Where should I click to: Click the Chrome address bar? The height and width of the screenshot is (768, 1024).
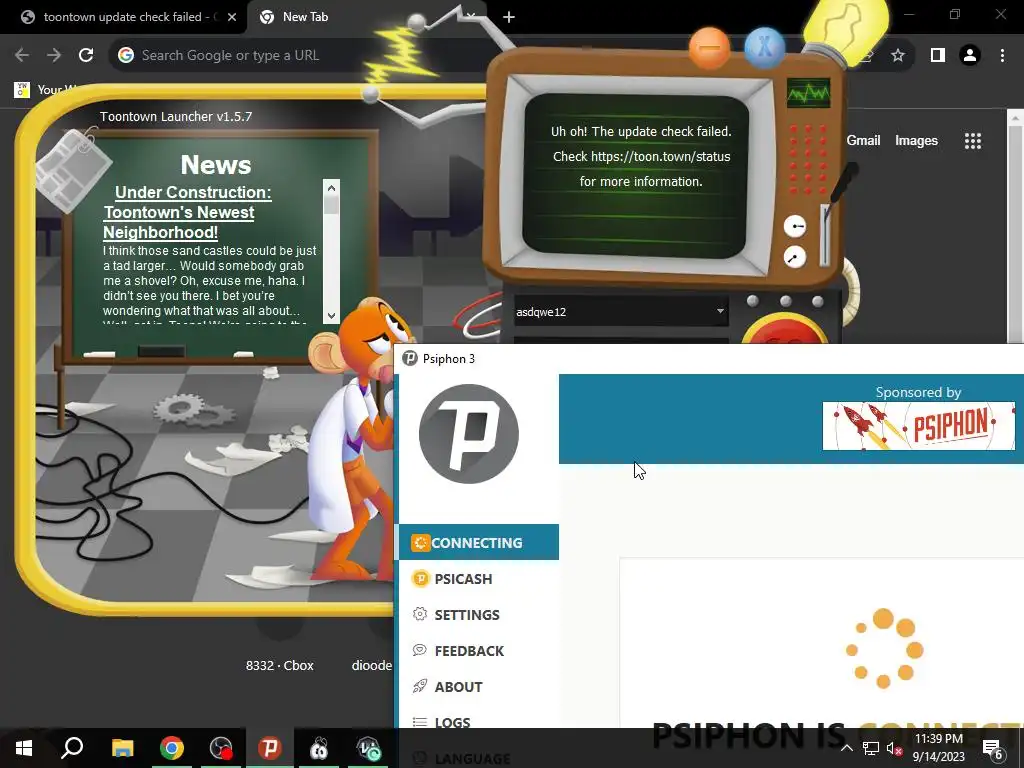[x=300, y=55]
